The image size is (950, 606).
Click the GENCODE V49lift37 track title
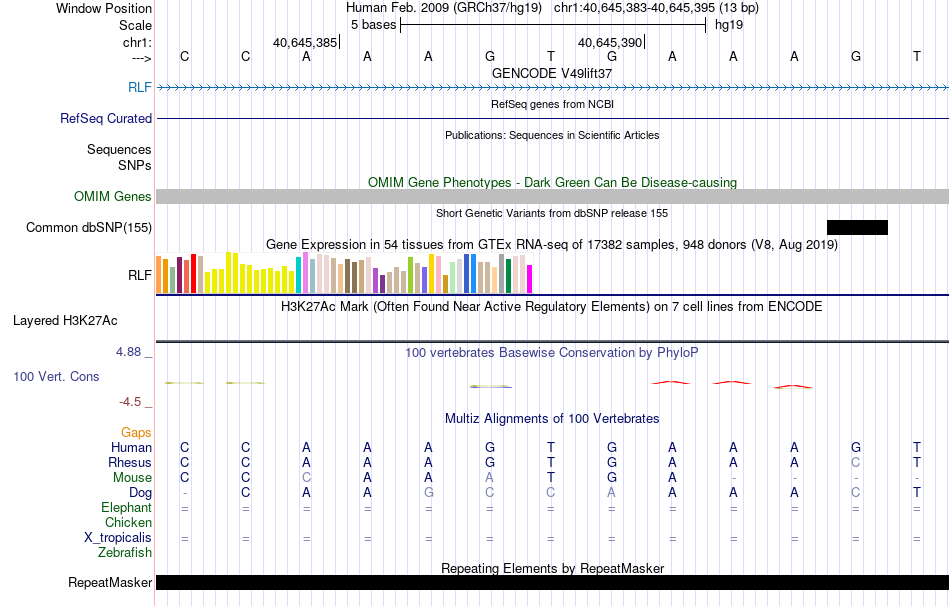click(x=552, y=73)
